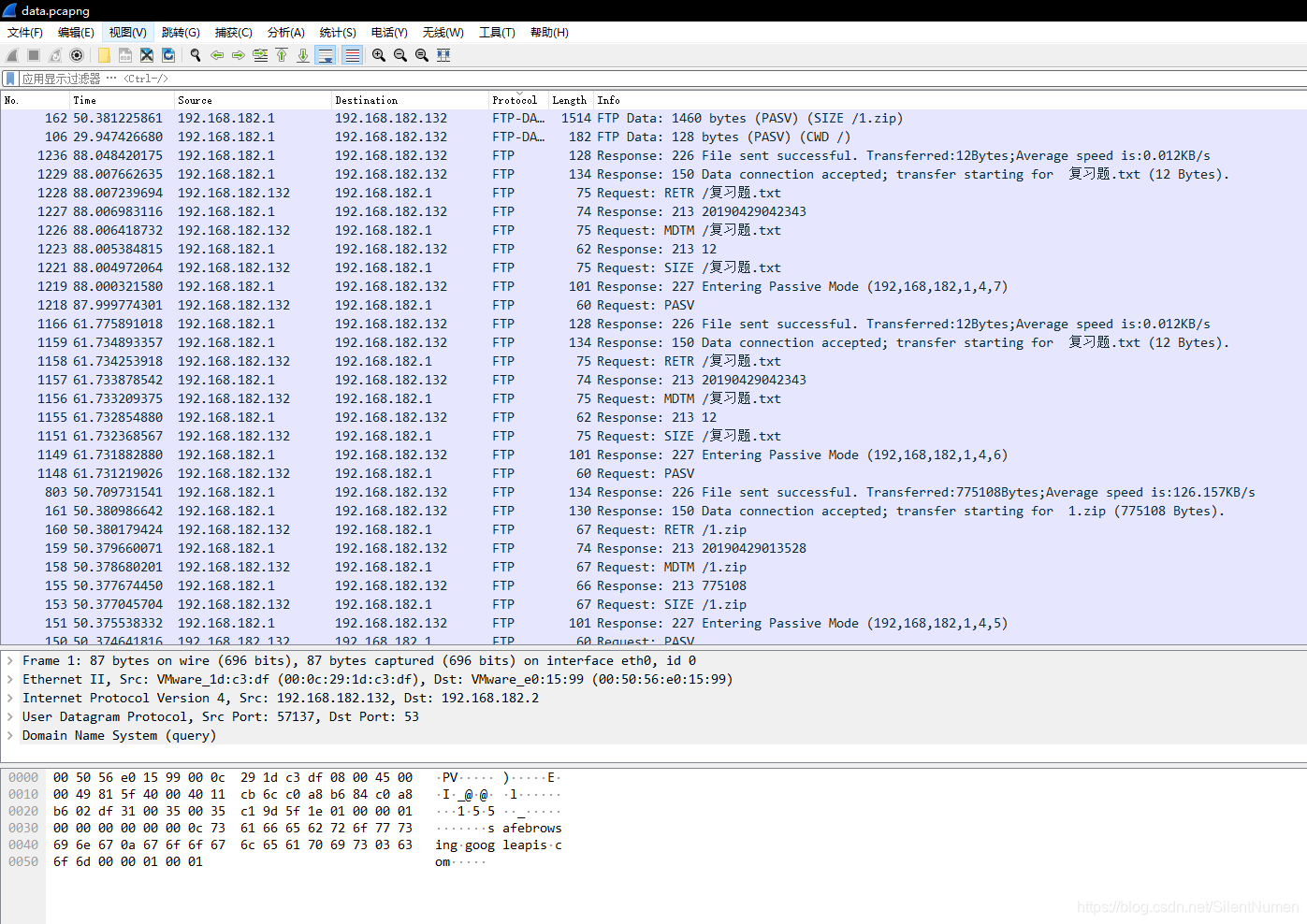
Task: Click the display filter input field
Action: click(661, 79)
